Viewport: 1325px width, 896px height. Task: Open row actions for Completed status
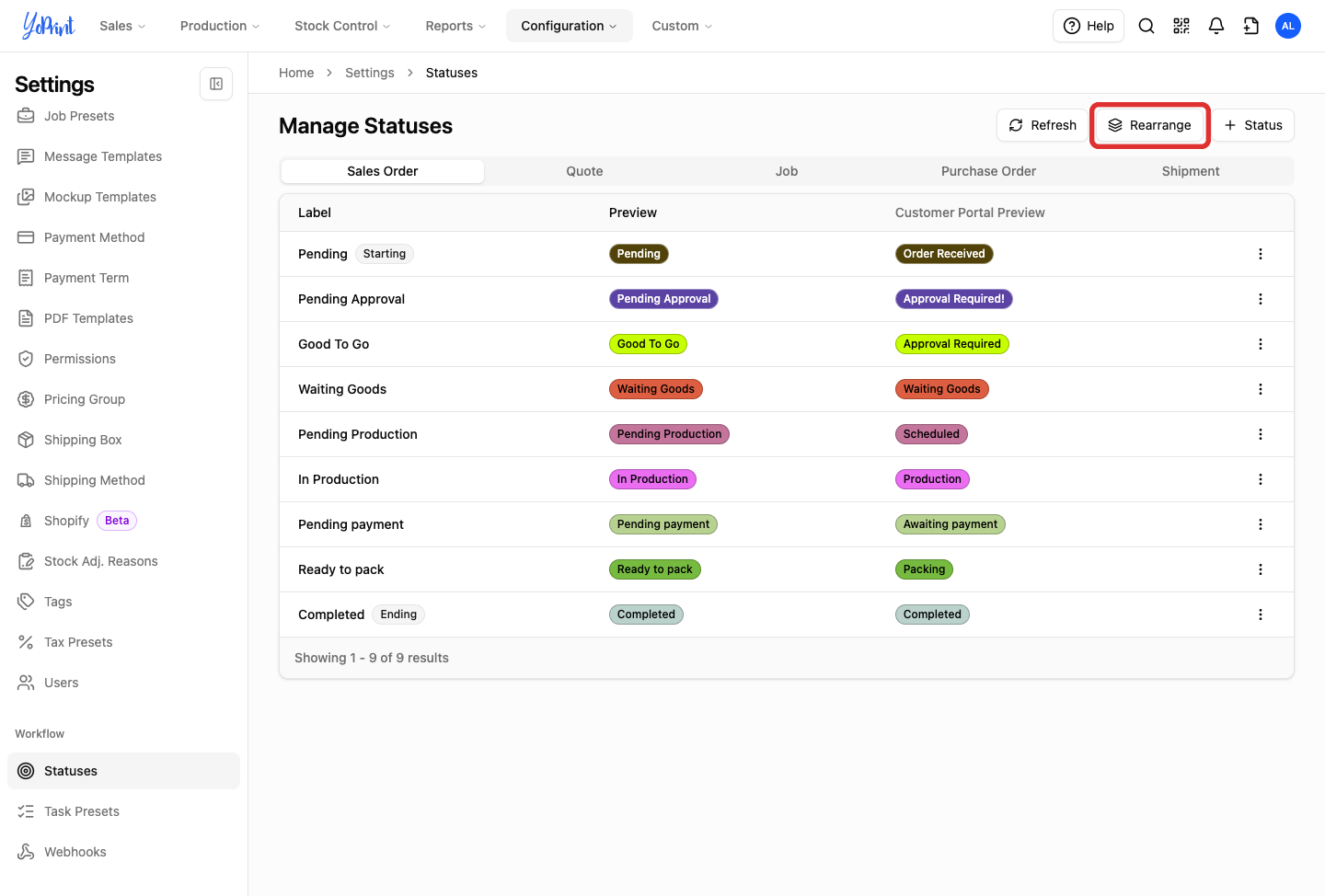[1261, 615]
